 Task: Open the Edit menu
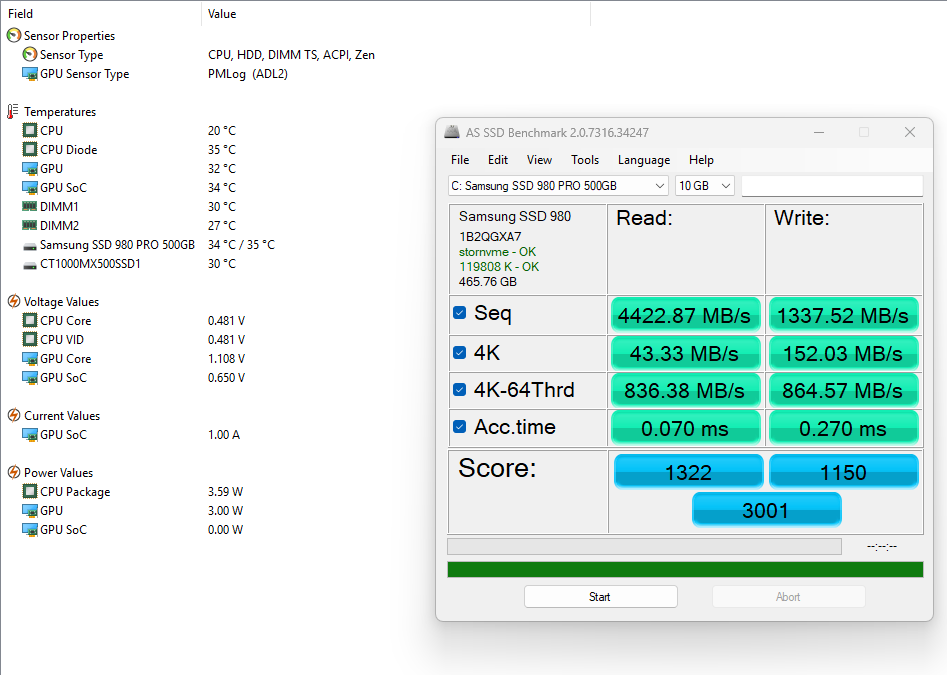(x=498, y=160)
